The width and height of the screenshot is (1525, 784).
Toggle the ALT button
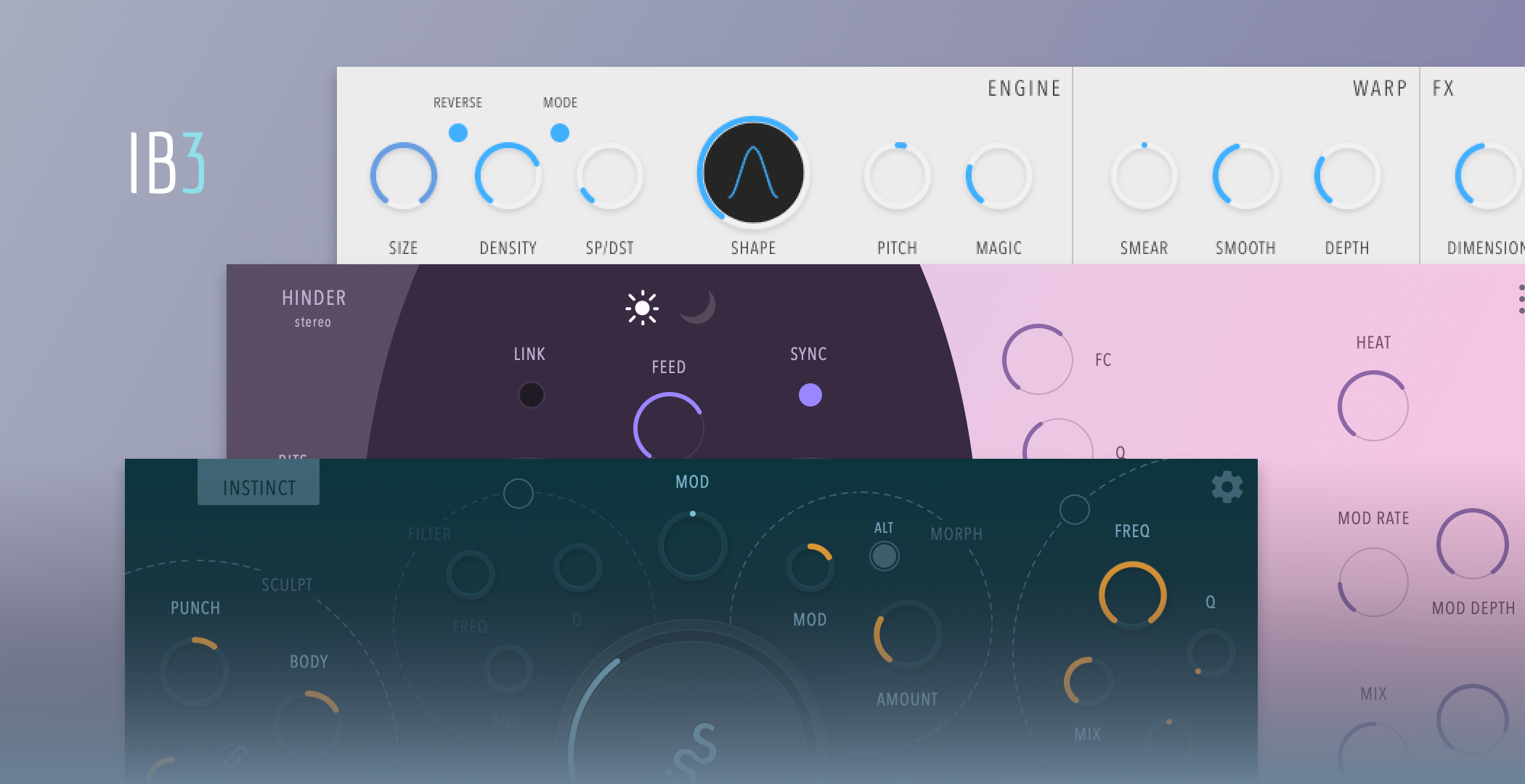pos(884,556)
